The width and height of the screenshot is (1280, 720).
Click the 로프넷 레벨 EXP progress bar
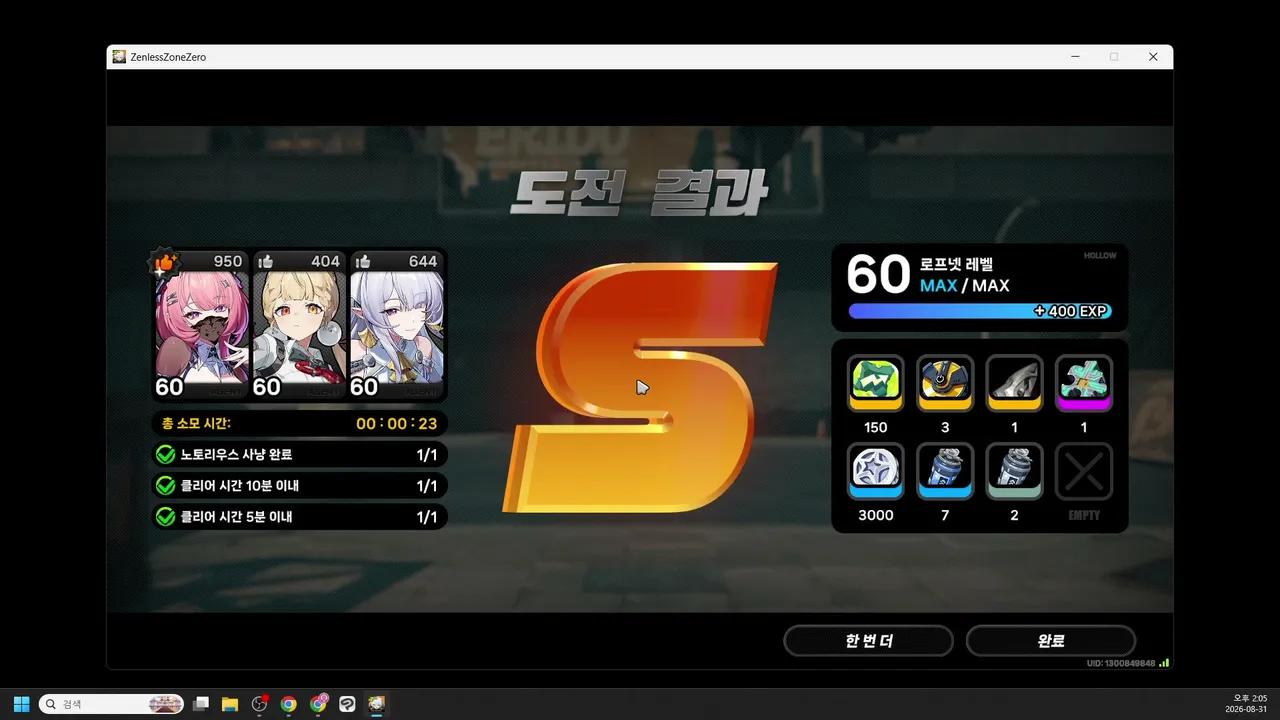coord(980,311)
